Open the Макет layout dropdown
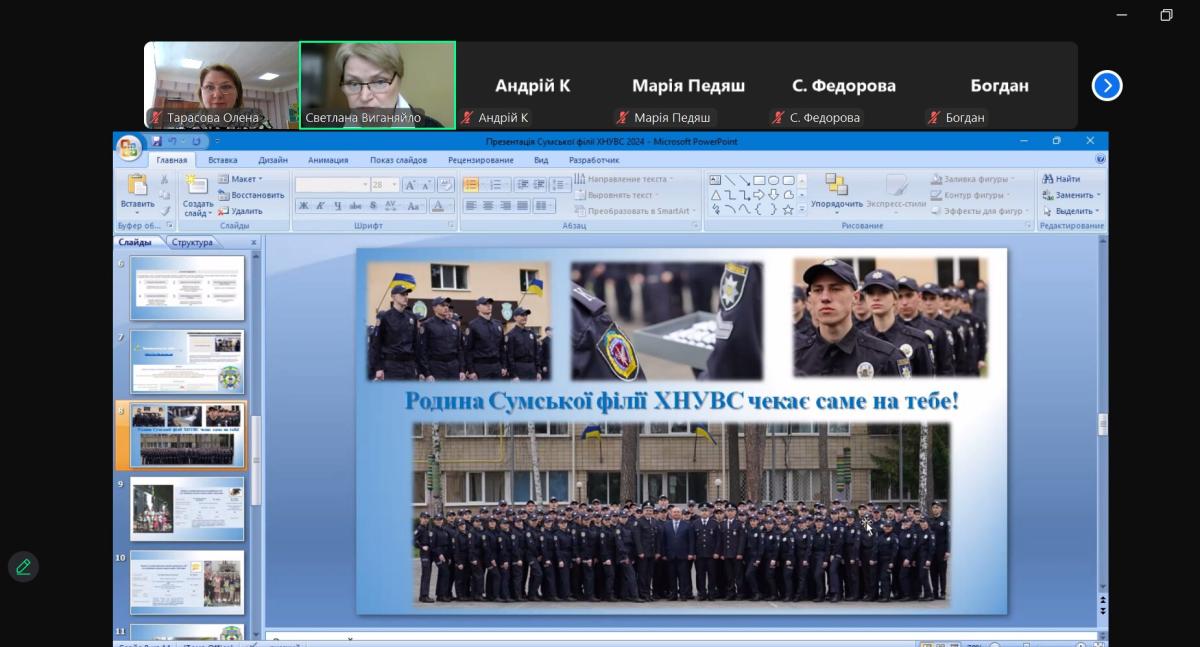This screenshot has width=1200, height=647. coord(245,179)
